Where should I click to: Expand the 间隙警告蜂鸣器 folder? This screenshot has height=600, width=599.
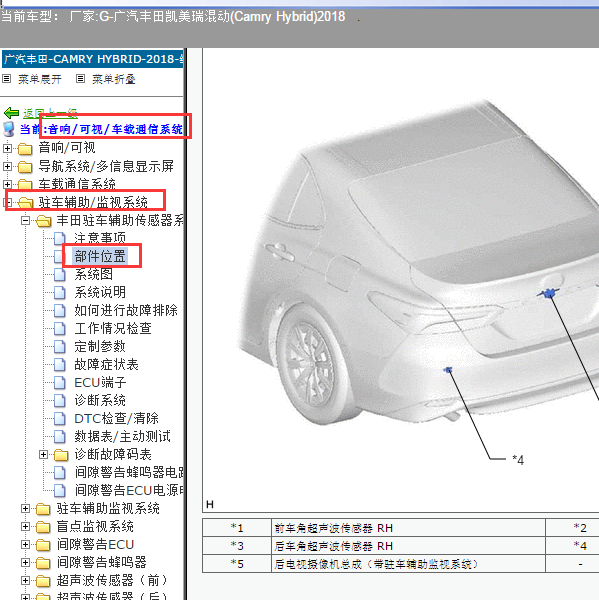(x=25, y=562)
